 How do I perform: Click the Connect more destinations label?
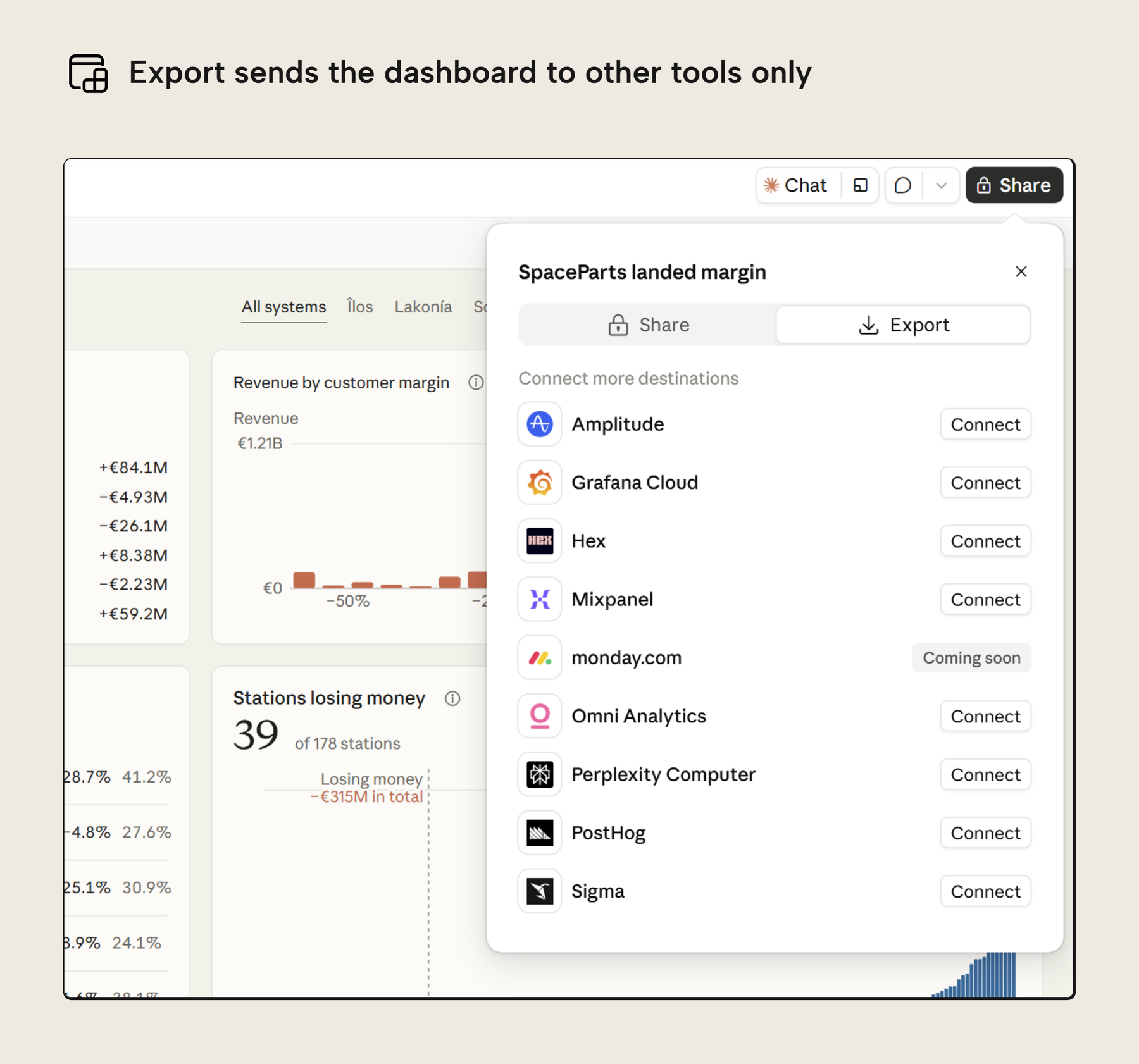[x=628, y=378]
